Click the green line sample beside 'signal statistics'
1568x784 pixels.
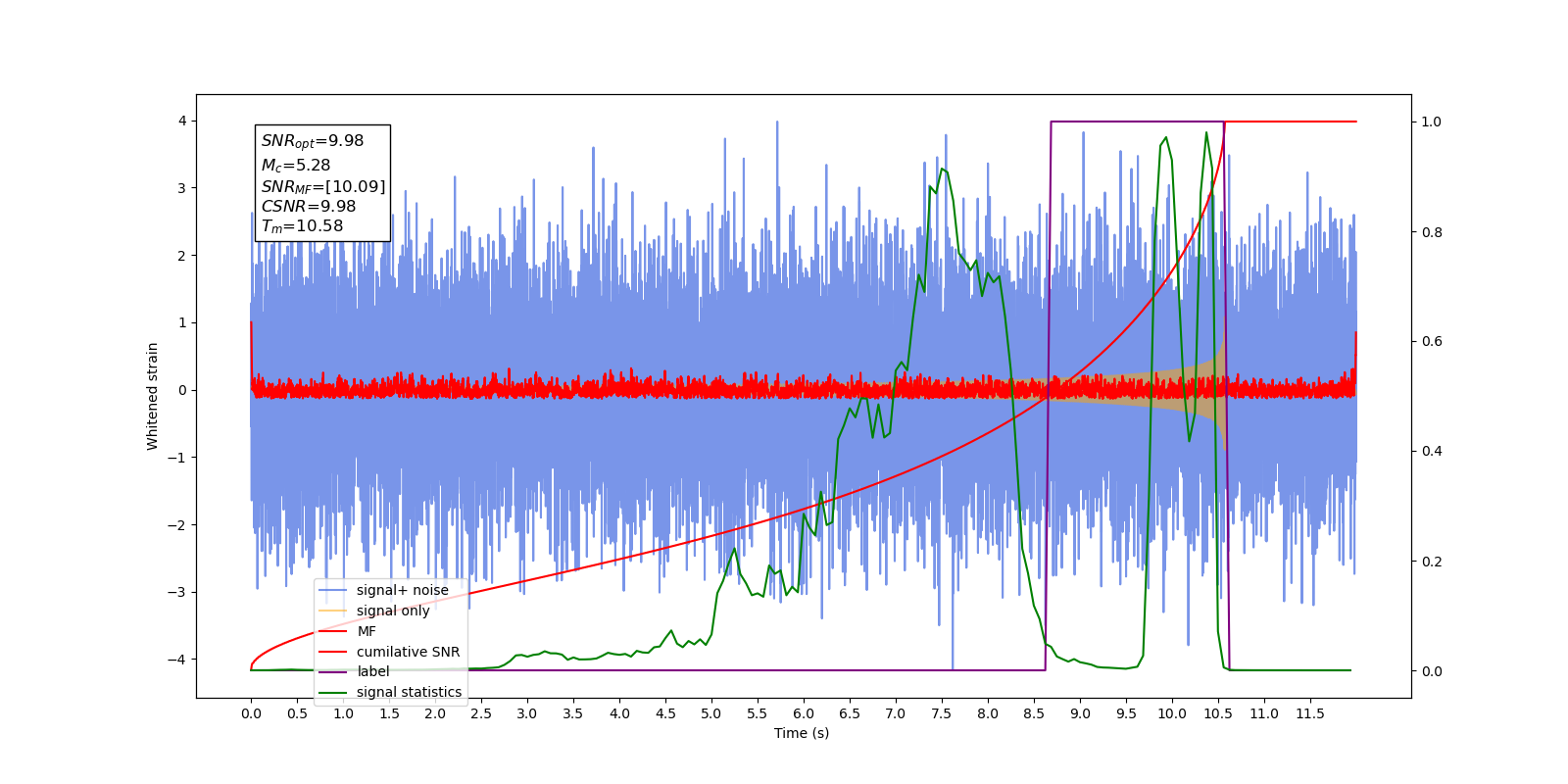click(333, 692)
